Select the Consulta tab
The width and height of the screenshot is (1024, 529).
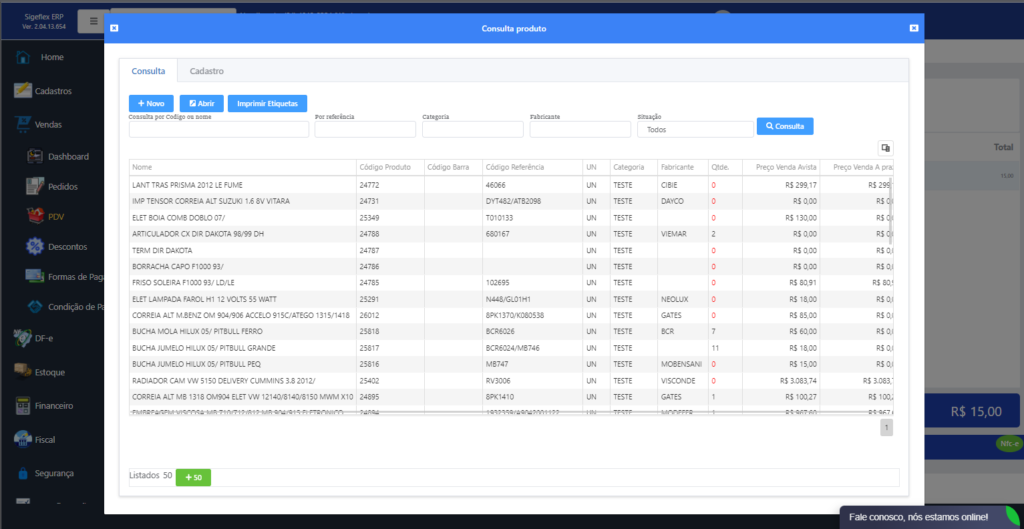tap(148, 71)
